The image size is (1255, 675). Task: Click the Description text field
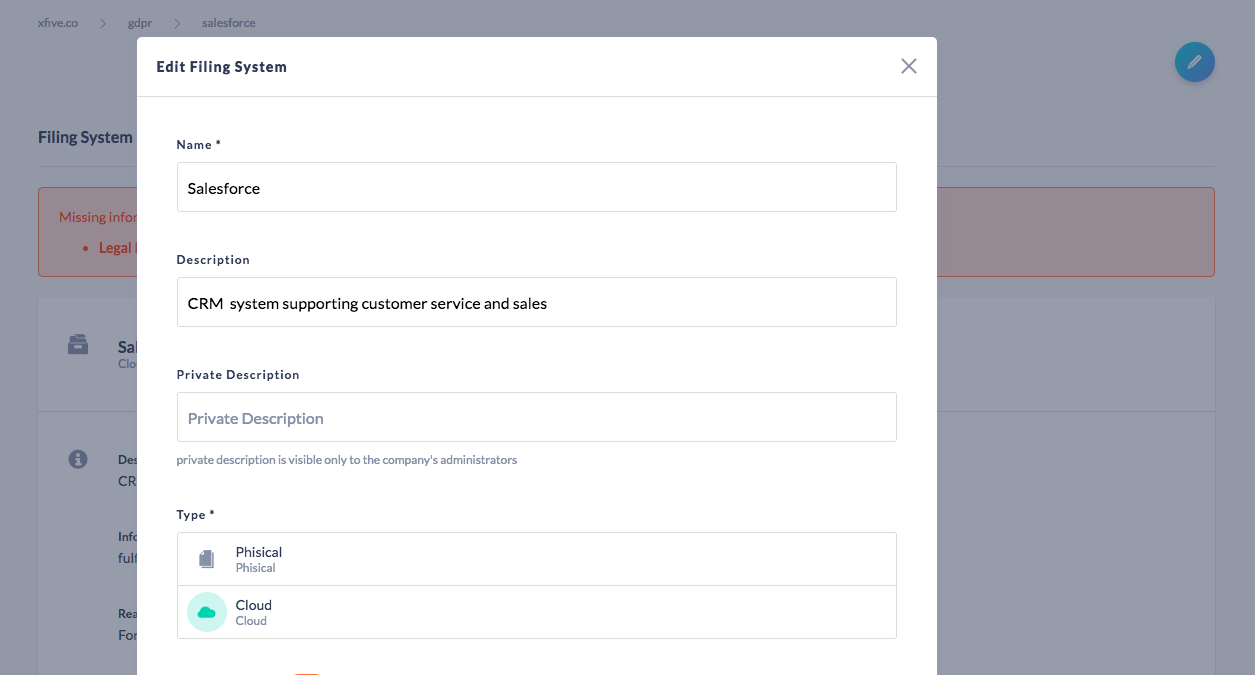[536, 302]
